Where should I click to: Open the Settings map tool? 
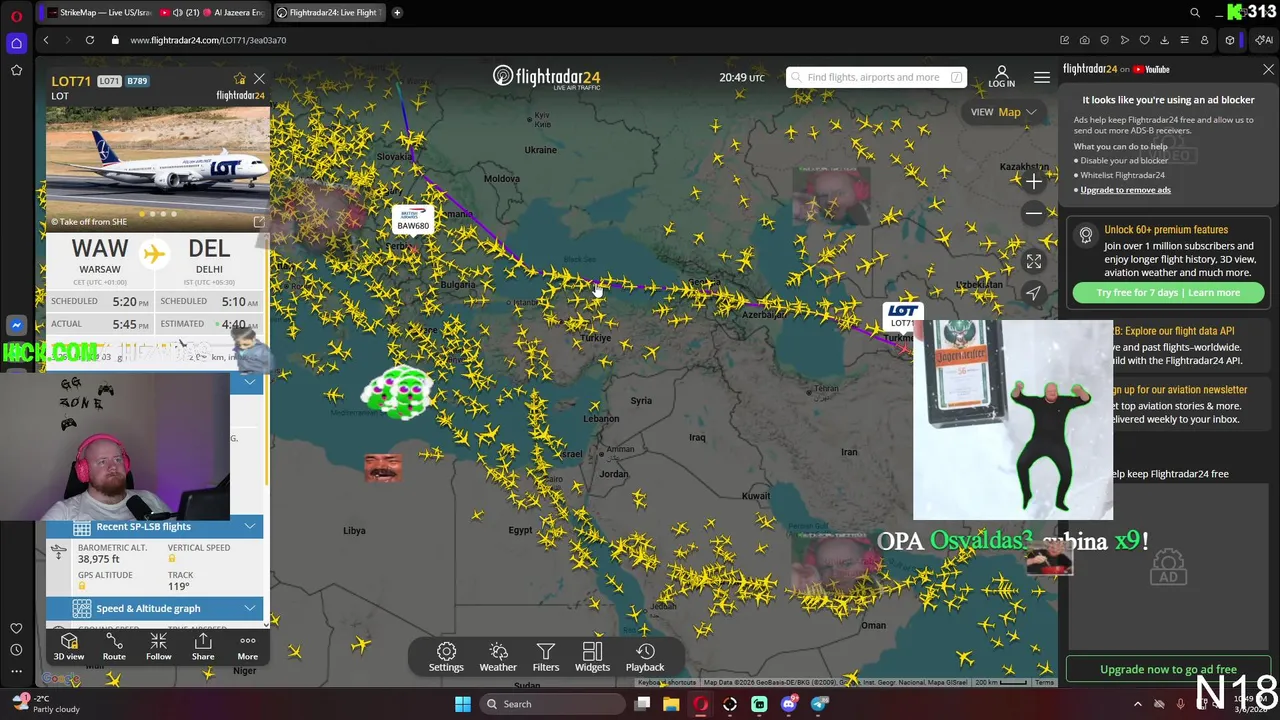(x=446, y=657)
